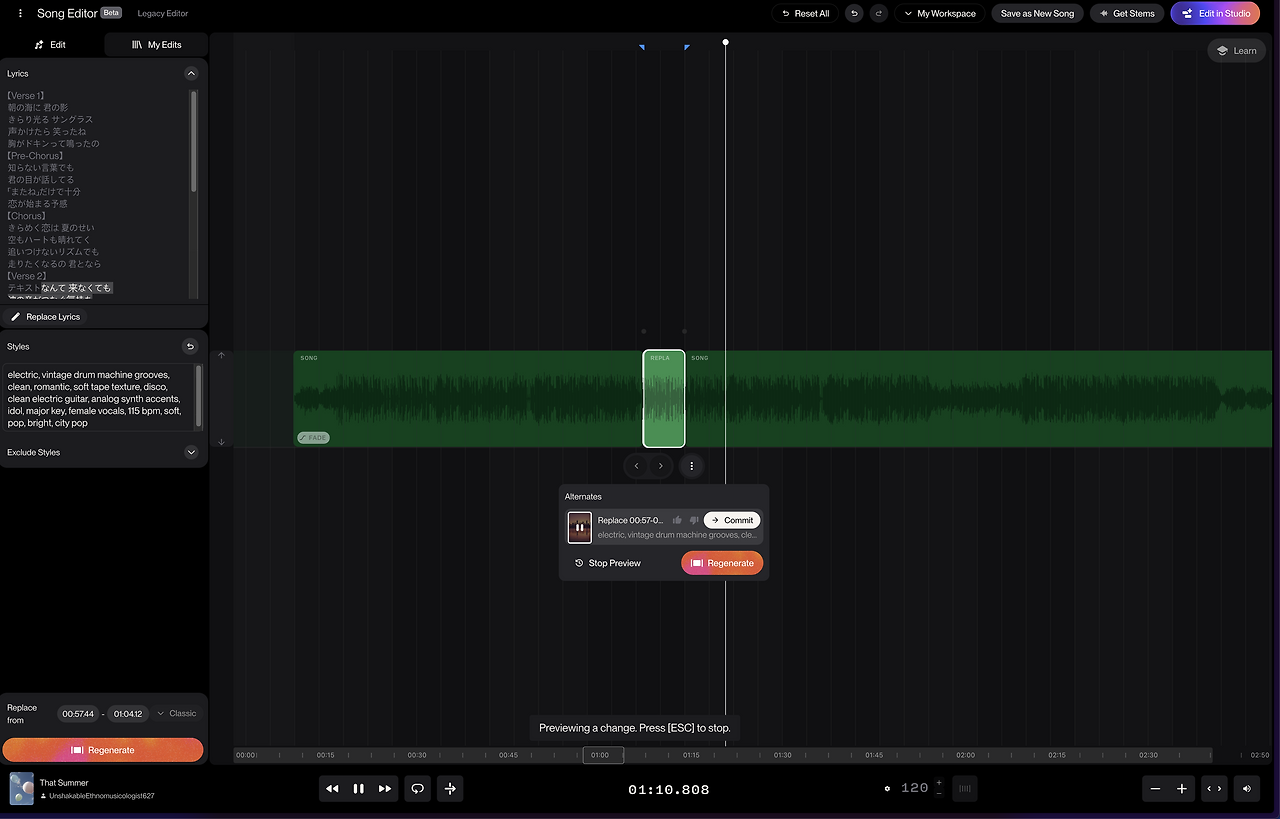This screenshot has width=1280, height=819.
Task: Switch to the My Edits tab
Action: pos(156,45)
